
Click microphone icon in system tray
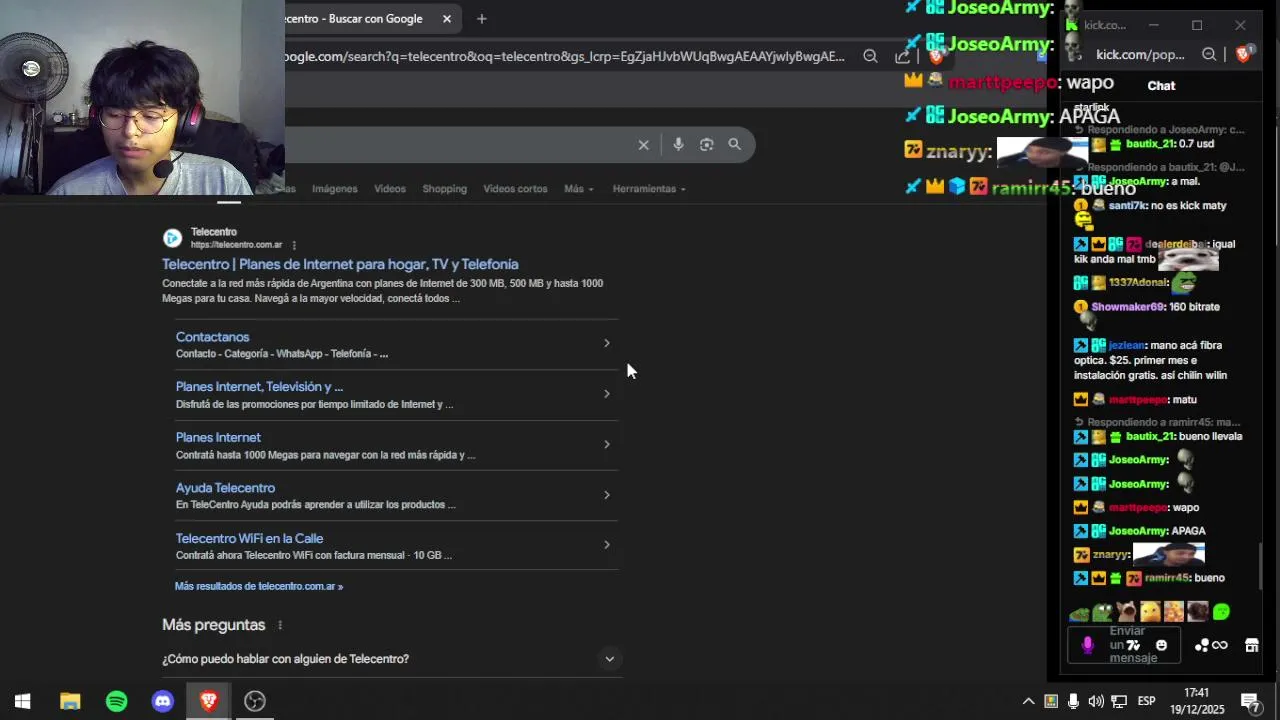point(1073,701)
